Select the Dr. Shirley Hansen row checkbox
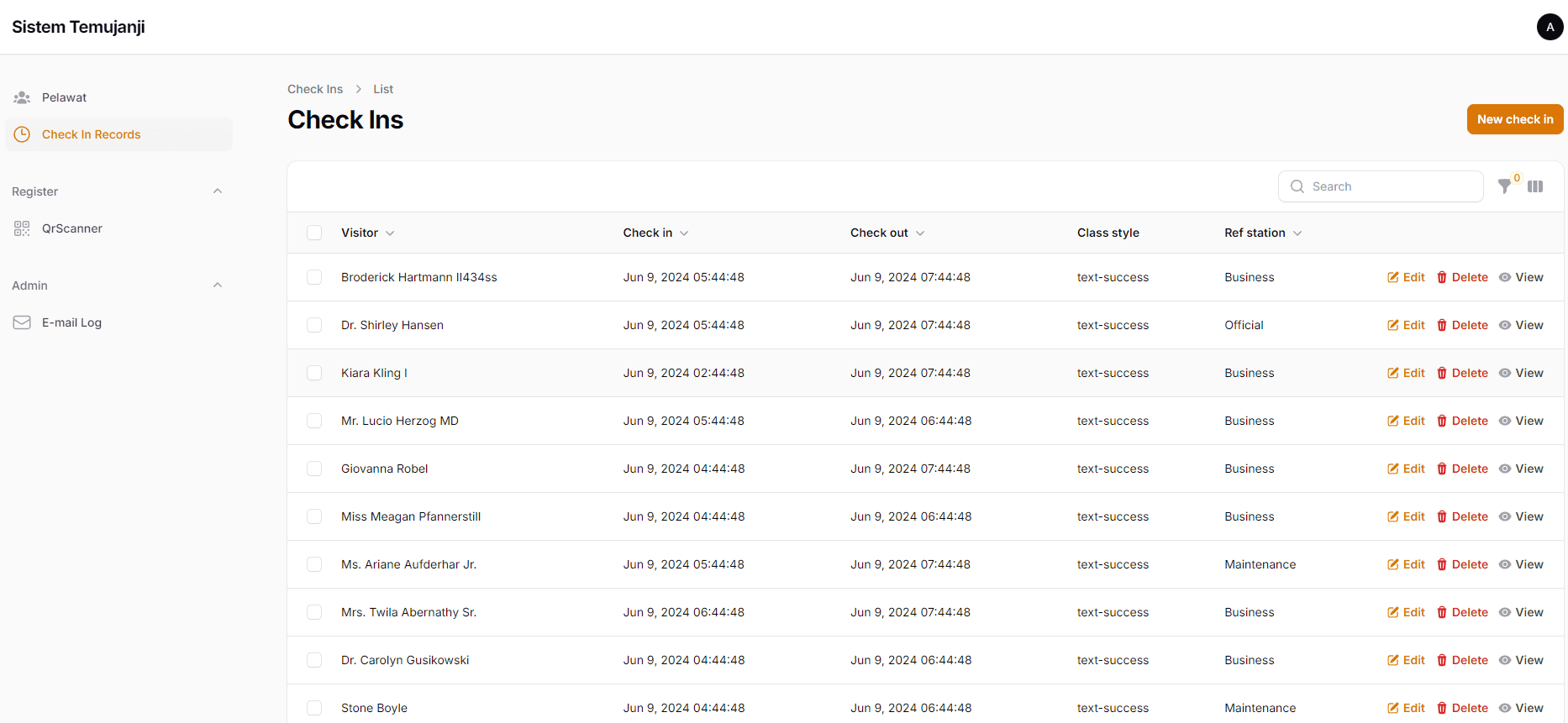The height and width of the screenshot is (723, 1568). (x=314, y=325)
